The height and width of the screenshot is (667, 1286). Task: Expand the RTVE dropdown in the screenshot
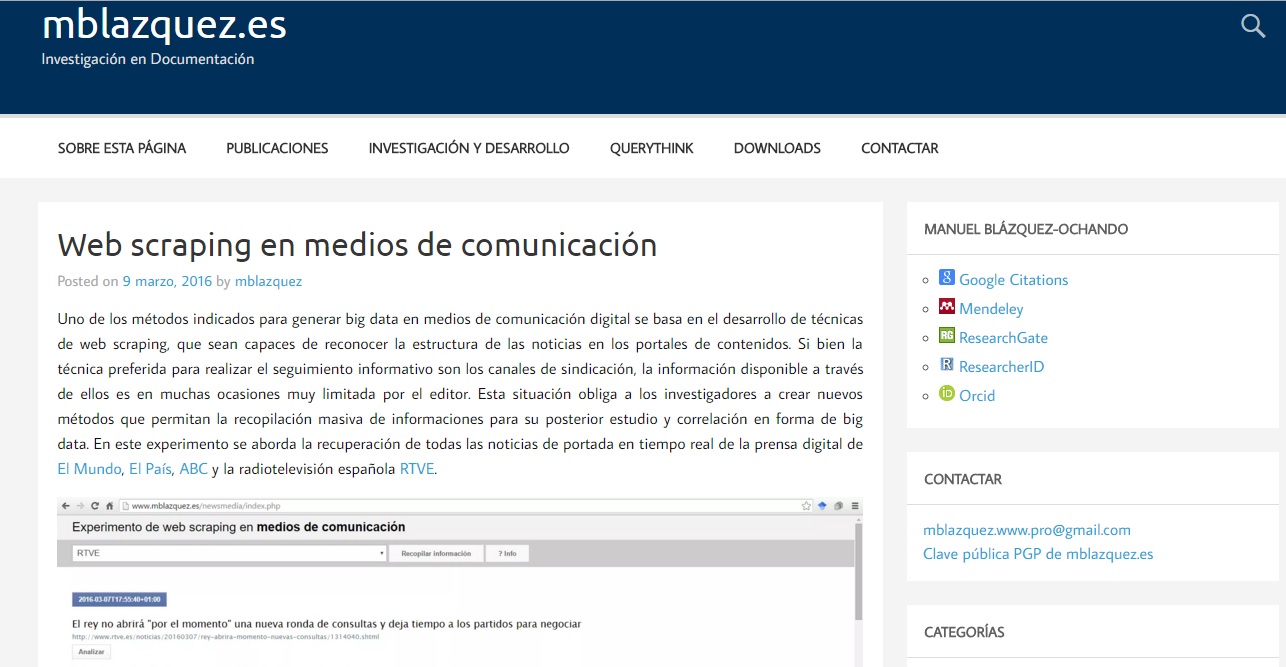[229, 553]
